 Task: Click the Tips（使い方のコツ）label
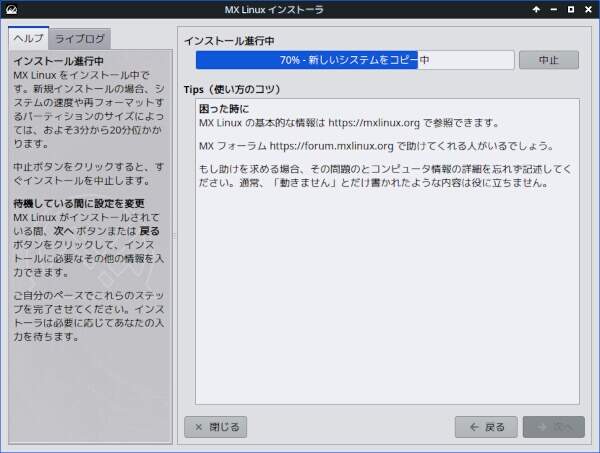(x=235, y=89)
